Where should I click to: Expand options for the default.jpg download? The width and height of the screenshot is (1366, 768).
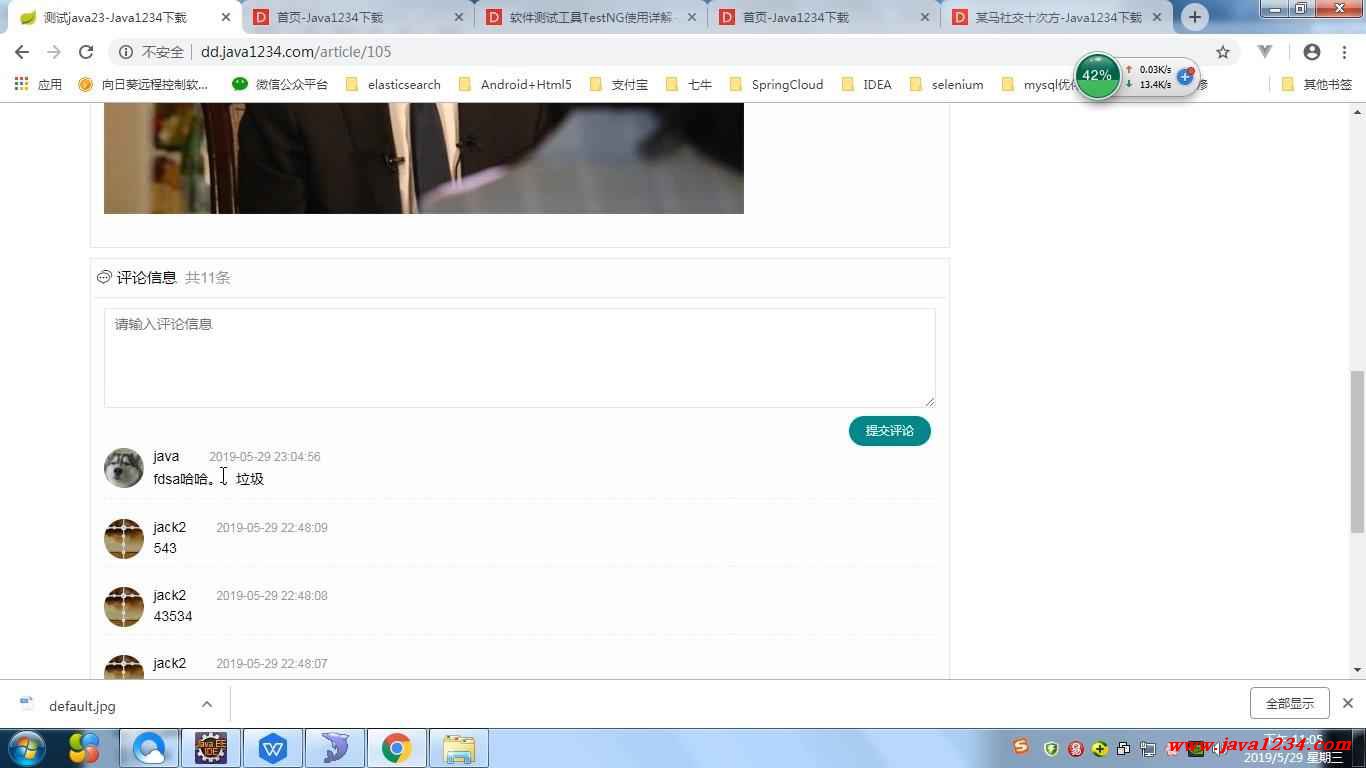(207, 704)
